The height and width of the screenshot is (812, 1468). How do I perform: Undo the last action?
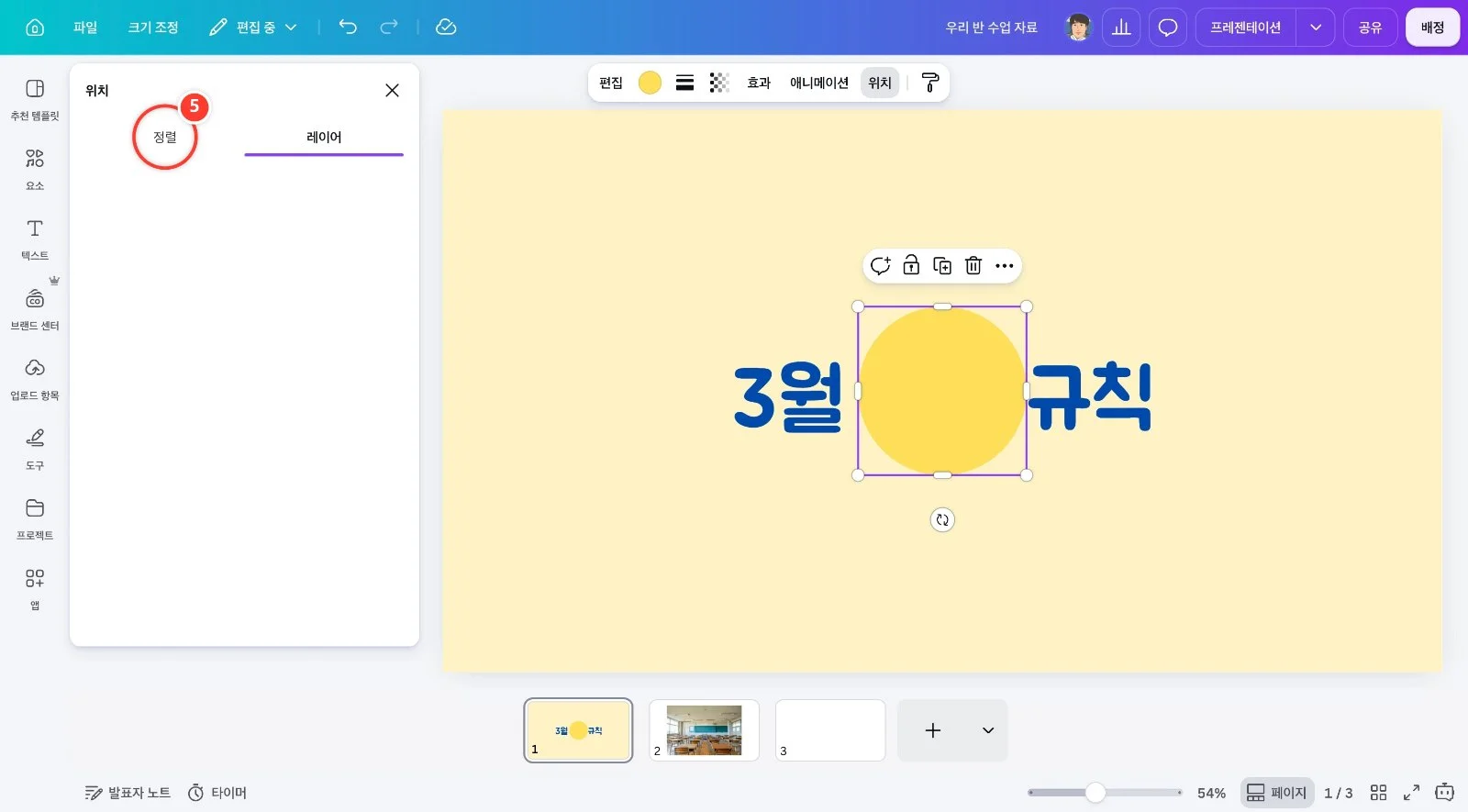(348, 28)
